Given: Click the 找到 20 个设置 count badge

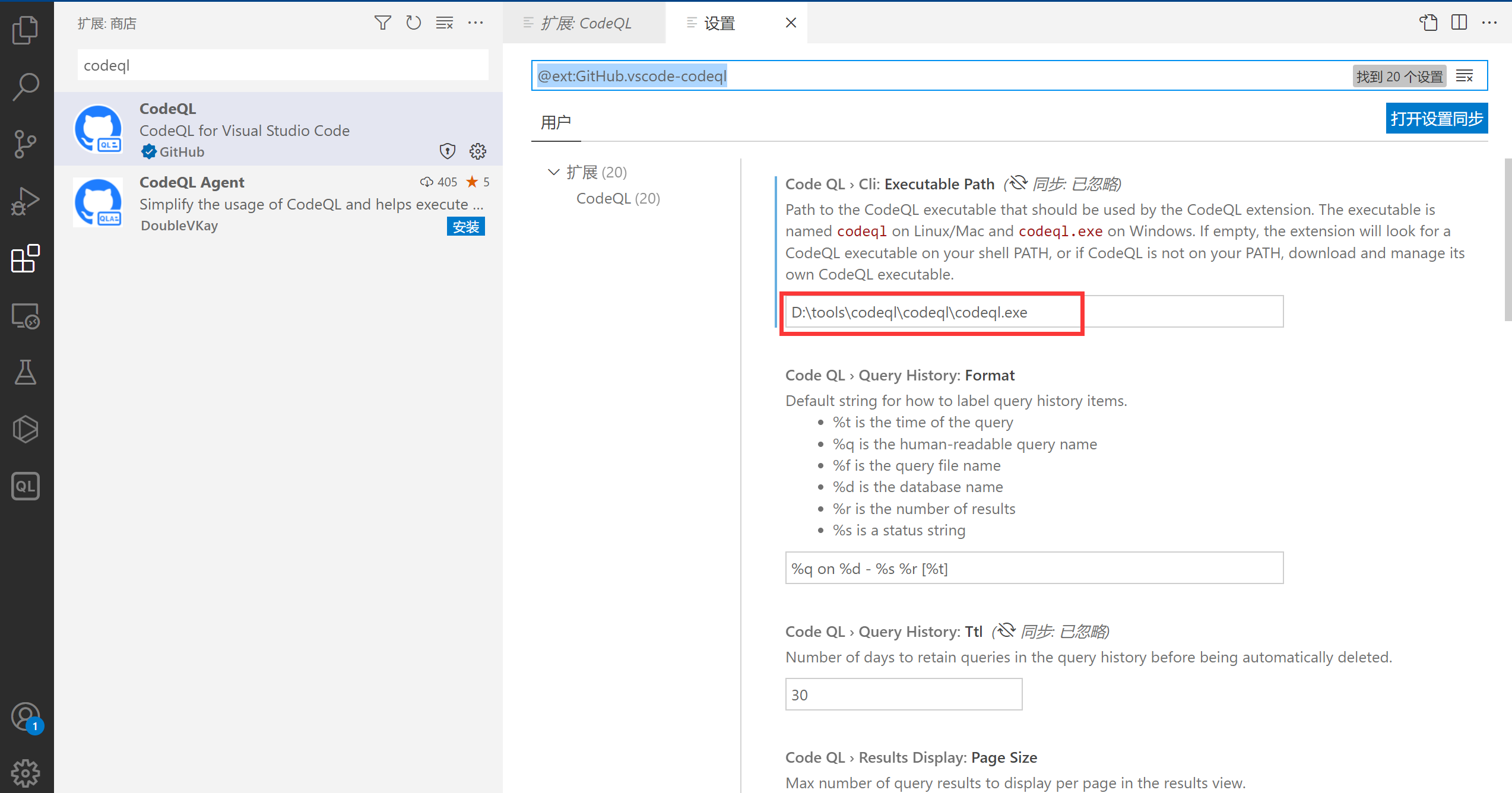Looking at the screenshot, I should point(1399,77).
